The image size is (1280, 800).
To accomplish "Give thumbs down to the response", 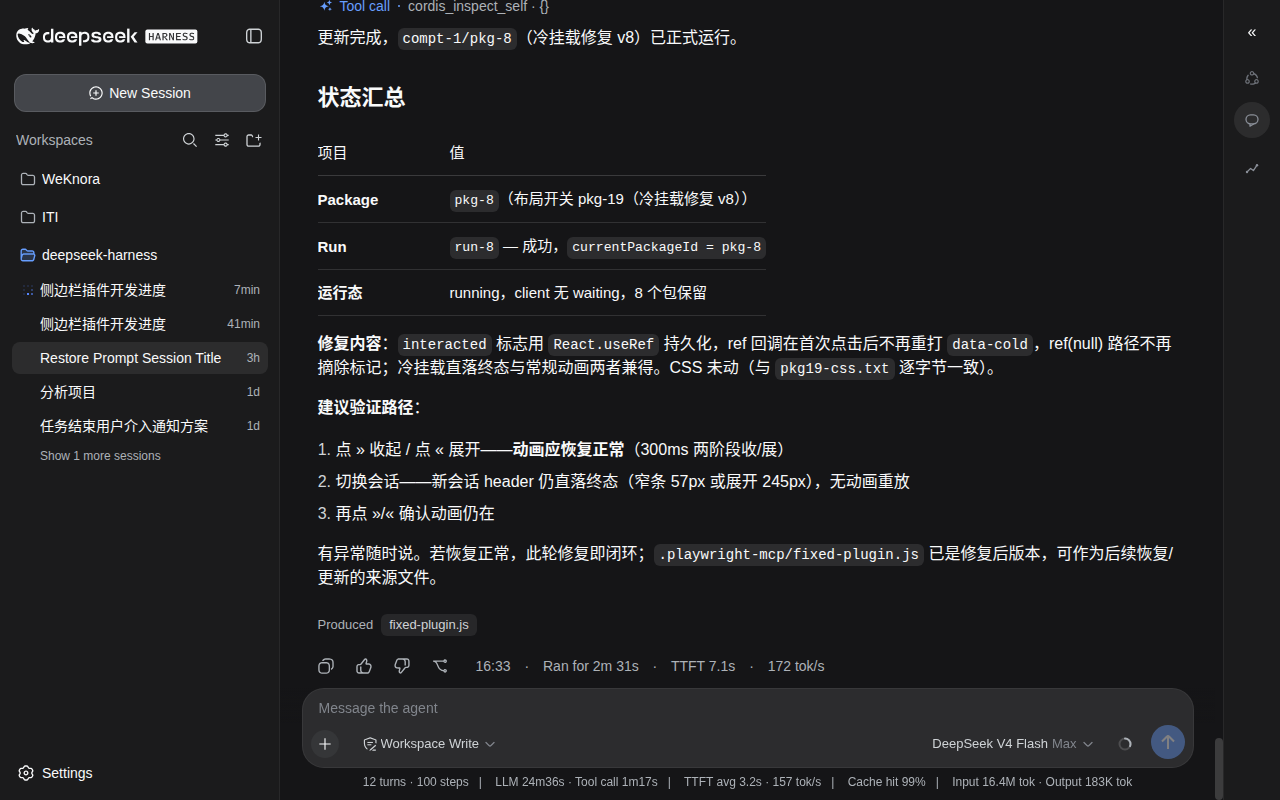I will click(x=402, y=666).
